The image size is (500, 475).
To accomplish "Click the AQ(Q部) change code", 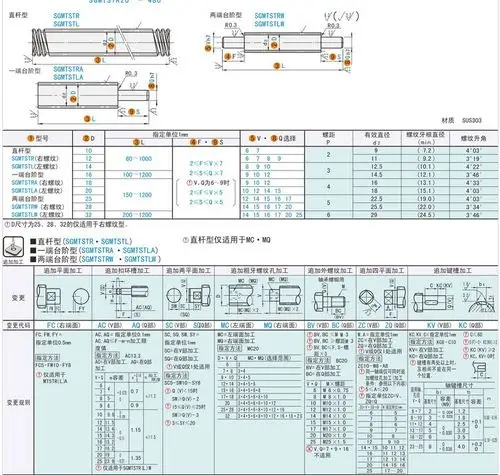I will 144,325.
